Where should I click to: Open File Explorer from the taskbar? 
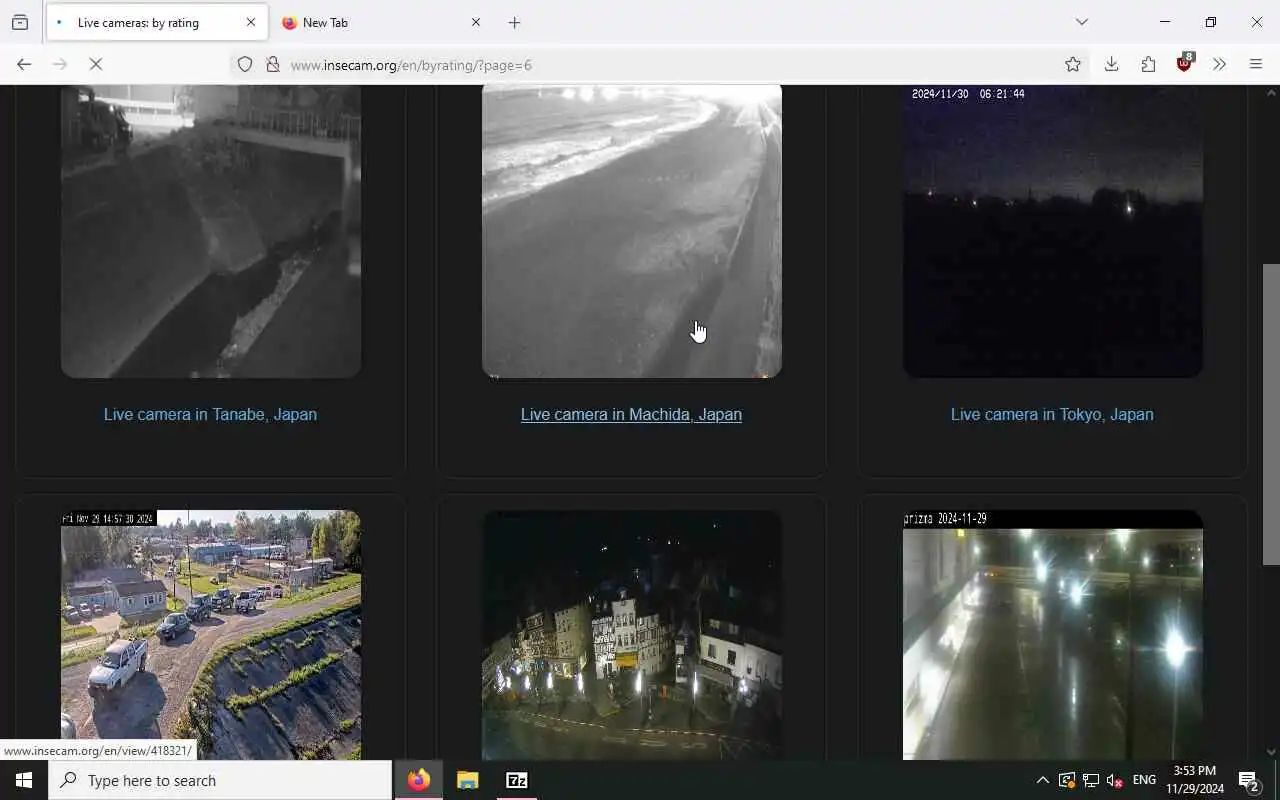(468, 780)
